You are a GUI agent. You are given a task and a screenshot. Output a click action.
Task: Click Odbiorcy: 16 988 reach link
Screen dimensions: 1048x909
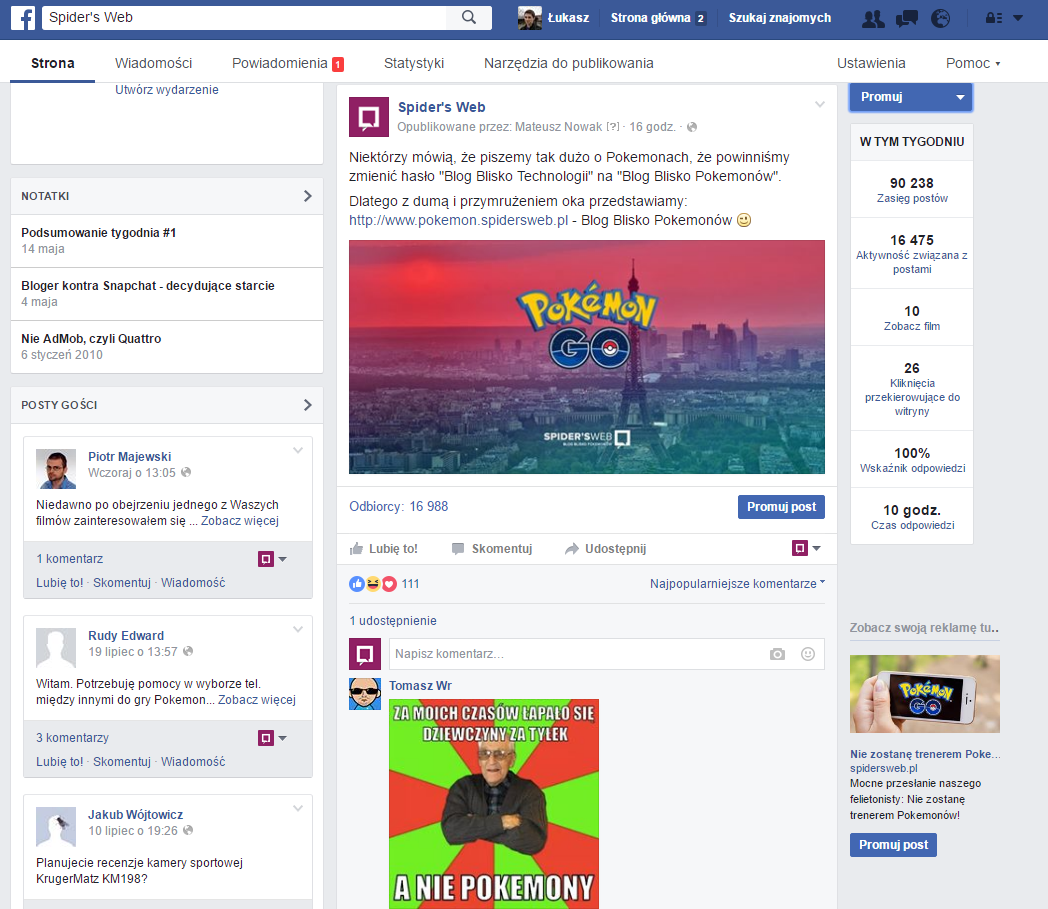[x=398, y=507]
